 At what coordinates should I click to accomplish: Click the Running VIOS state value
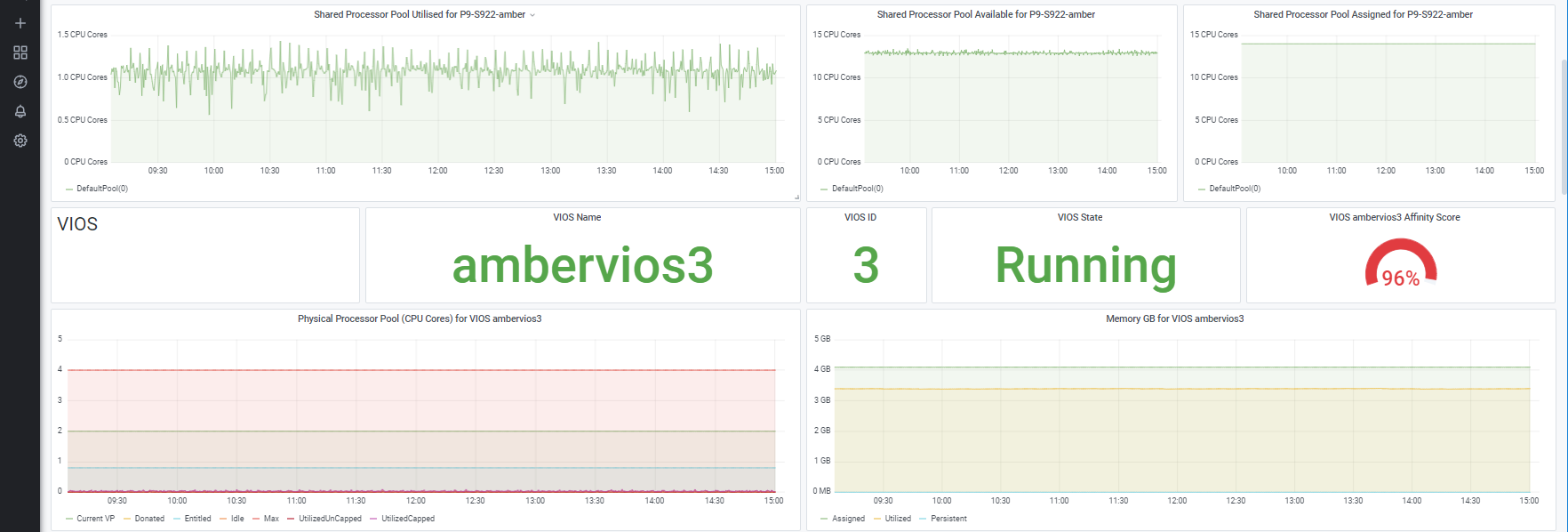[x=1085, y=266]
